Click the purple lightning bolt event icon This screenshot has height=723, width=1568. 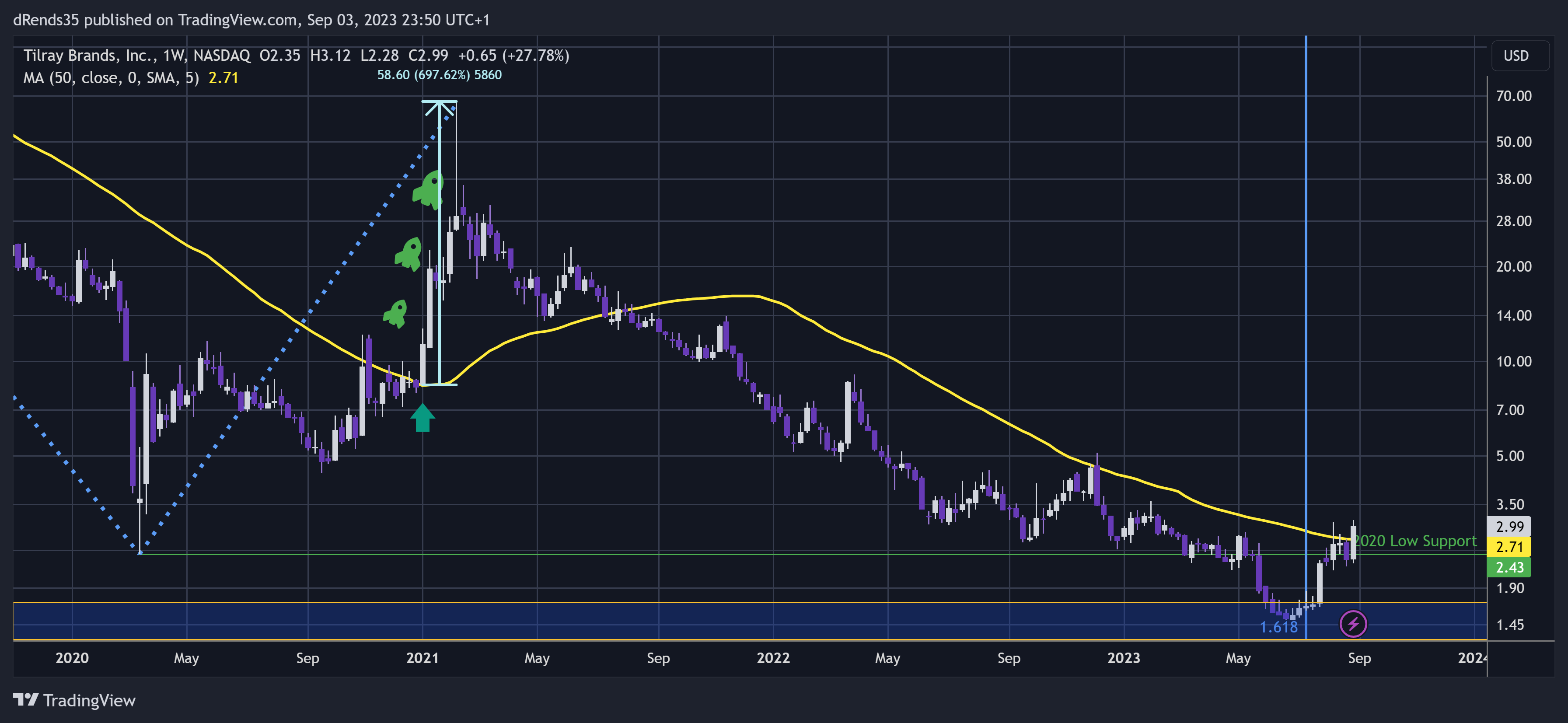(x=1353, y=624)
